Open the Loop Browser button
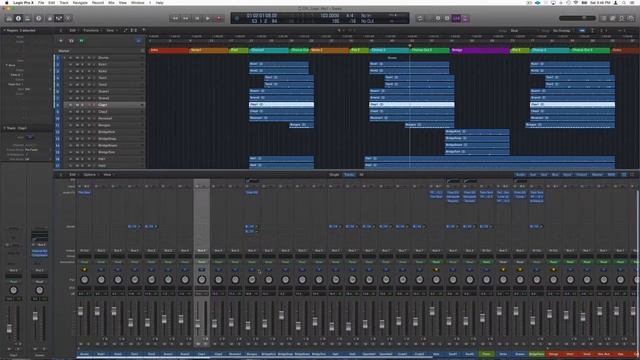Screen dimensions: 640x360 [x=622, y=18]
